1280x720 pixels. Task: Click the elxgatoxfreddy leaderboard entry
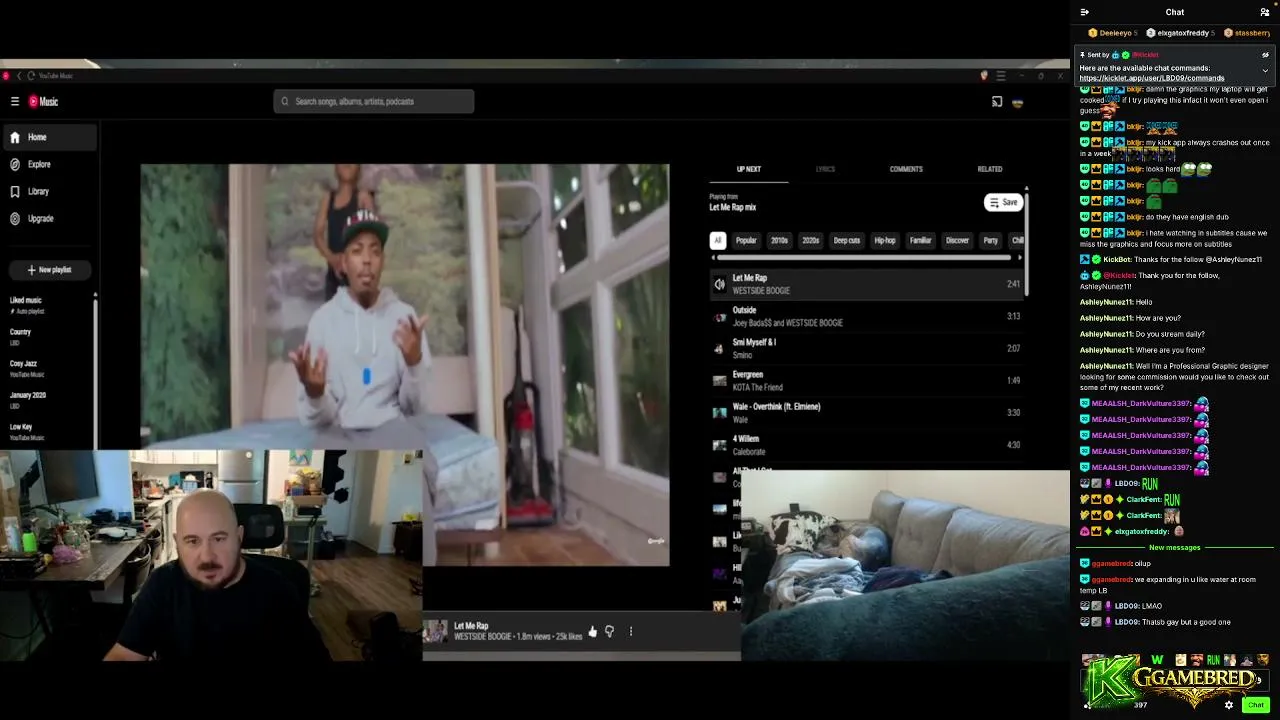(1181, 33)
